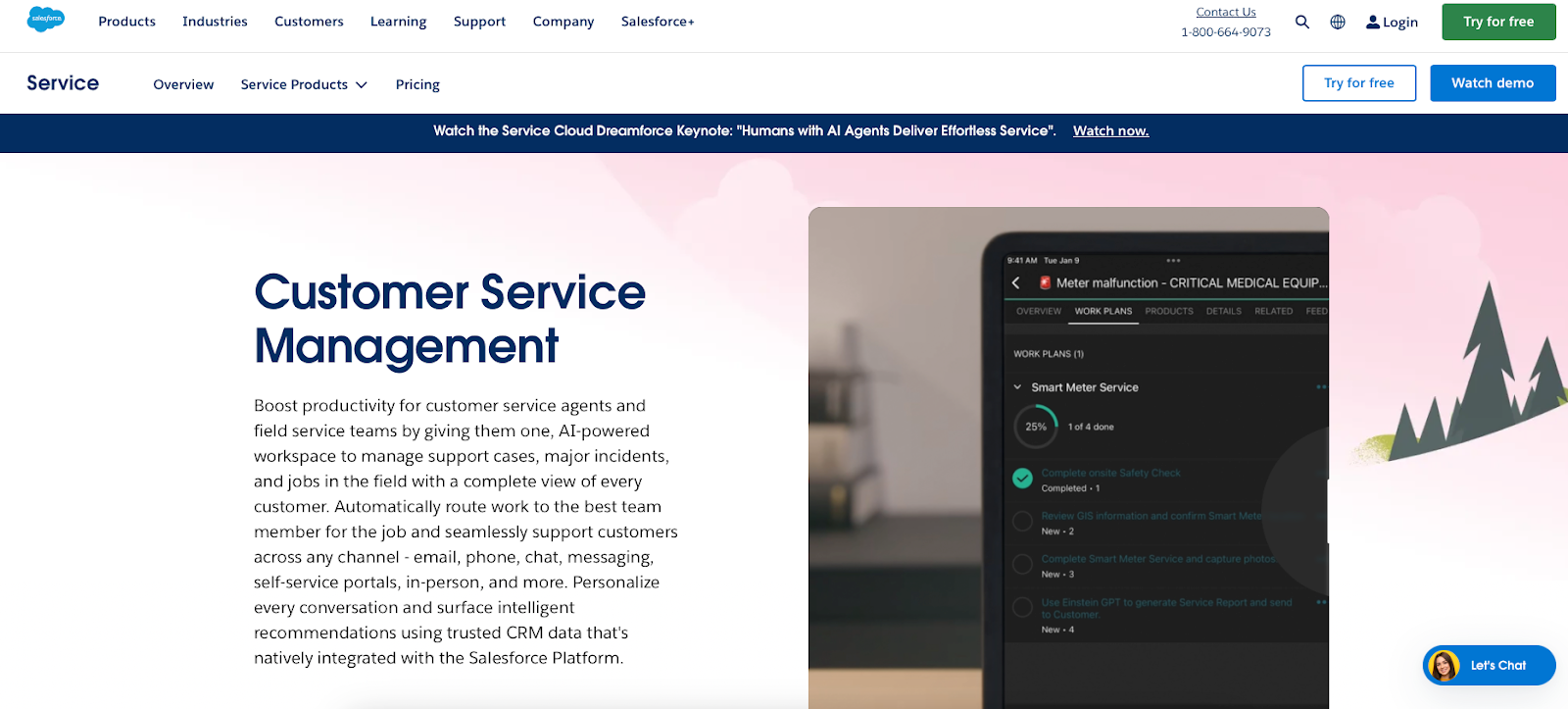Open the Learning menu
1568x709 pixels.
coord(398,22)
